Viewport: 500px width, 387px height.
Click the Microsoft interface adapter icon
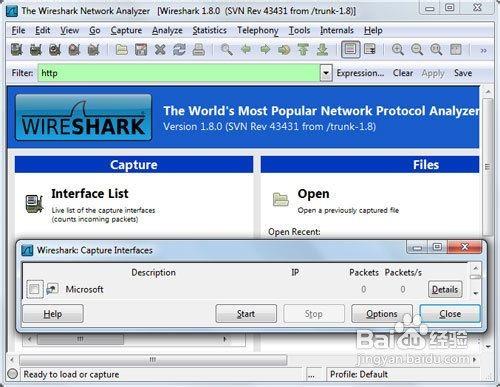(52, 289)
